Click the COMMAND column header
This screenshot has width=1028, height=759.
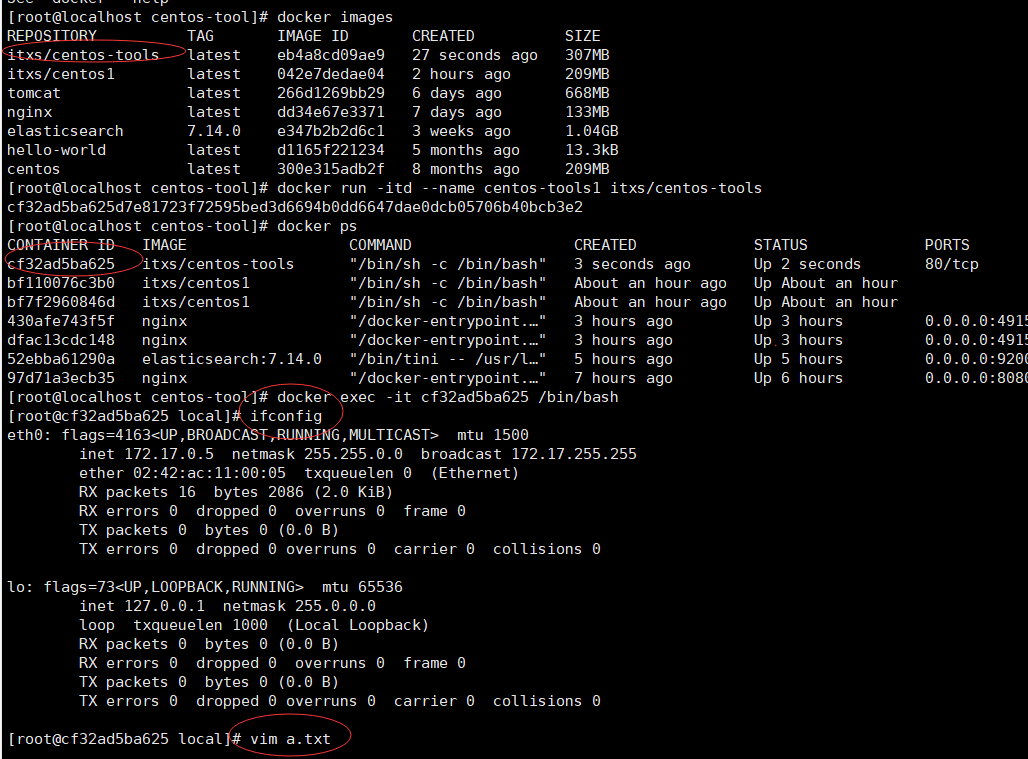(x=380, y=245)
